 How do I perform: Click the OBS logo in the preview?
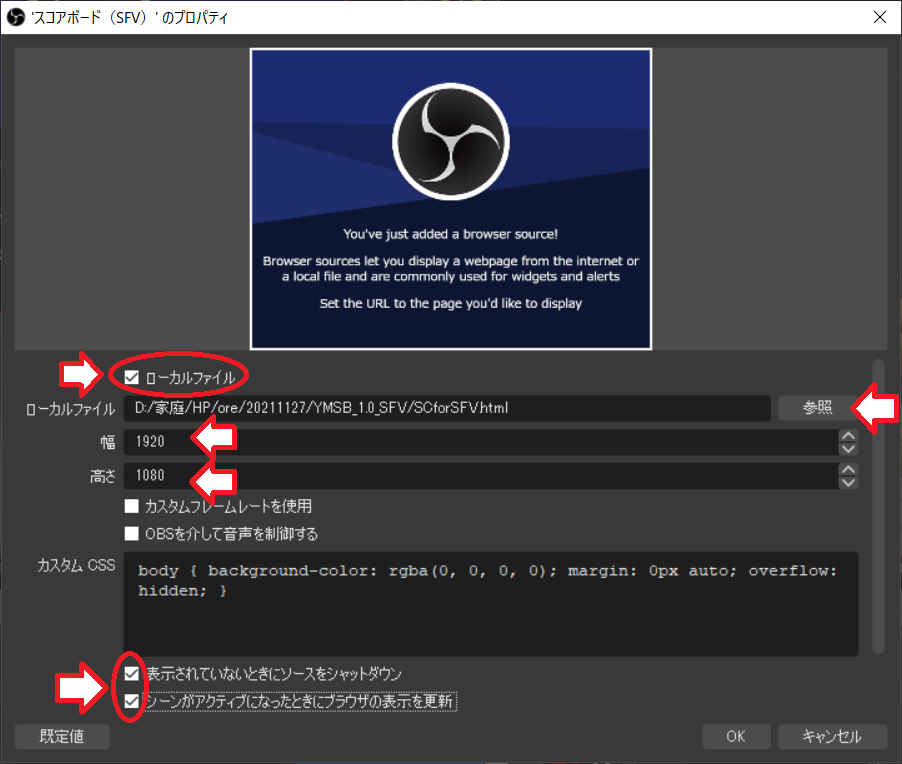coord(451,142)
